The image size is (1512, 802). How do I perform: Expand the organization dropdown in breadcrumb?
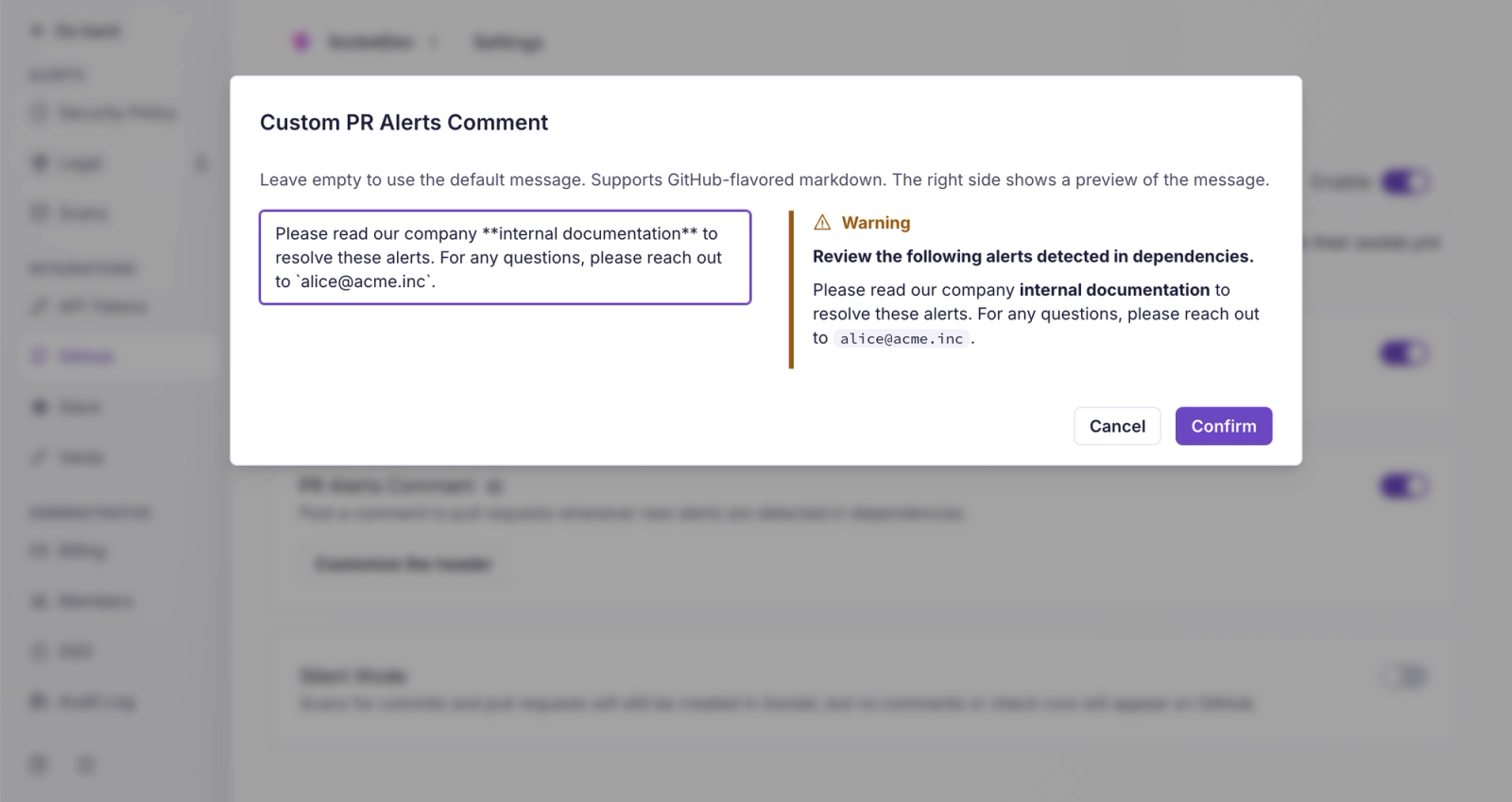click(434, 43)
